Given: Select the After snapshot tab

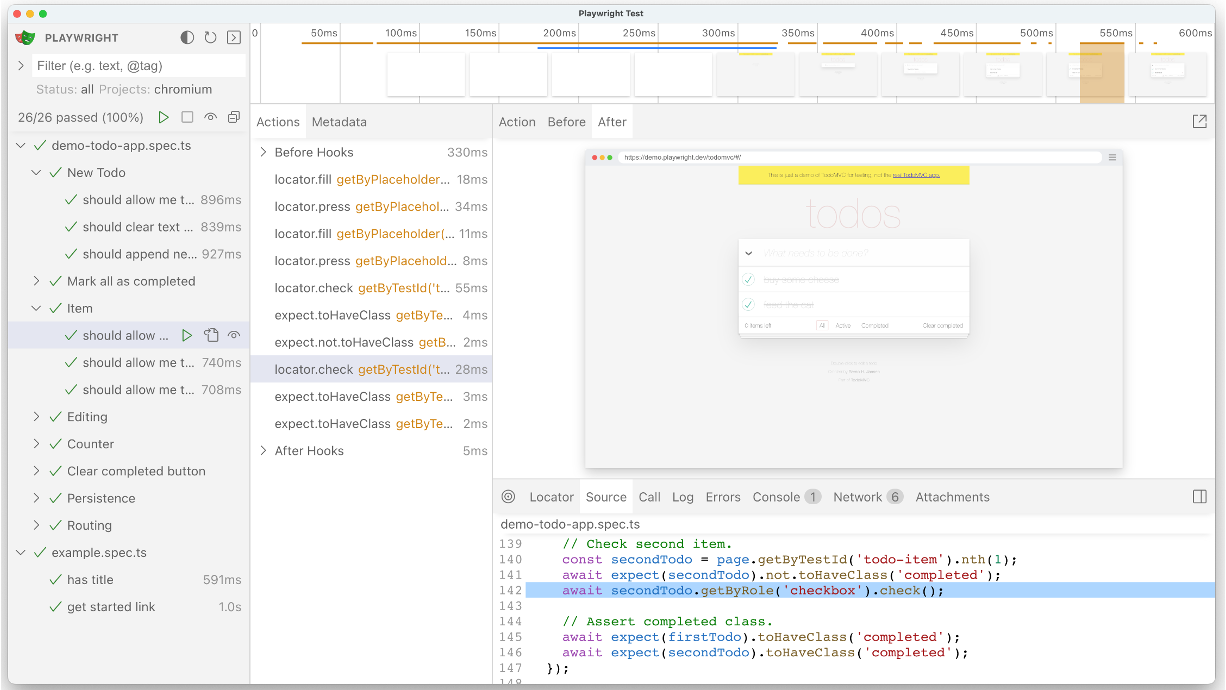Looking at the screenshot, I should point(612,122).
